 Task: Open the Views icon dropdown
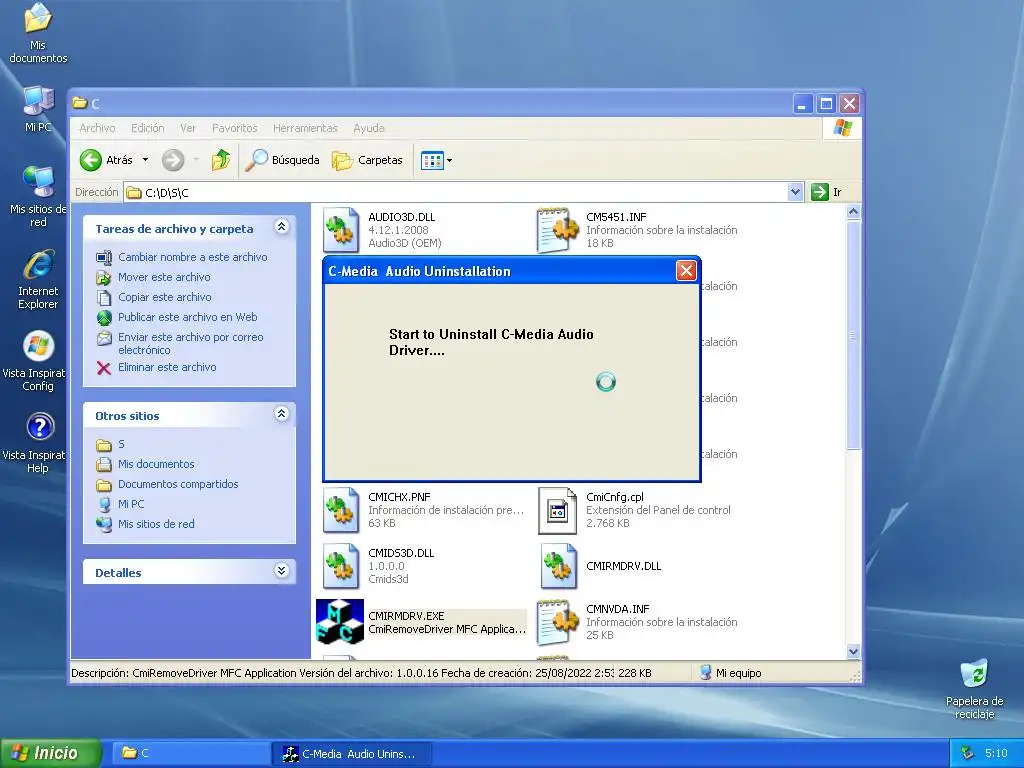[x=436, y=160]
